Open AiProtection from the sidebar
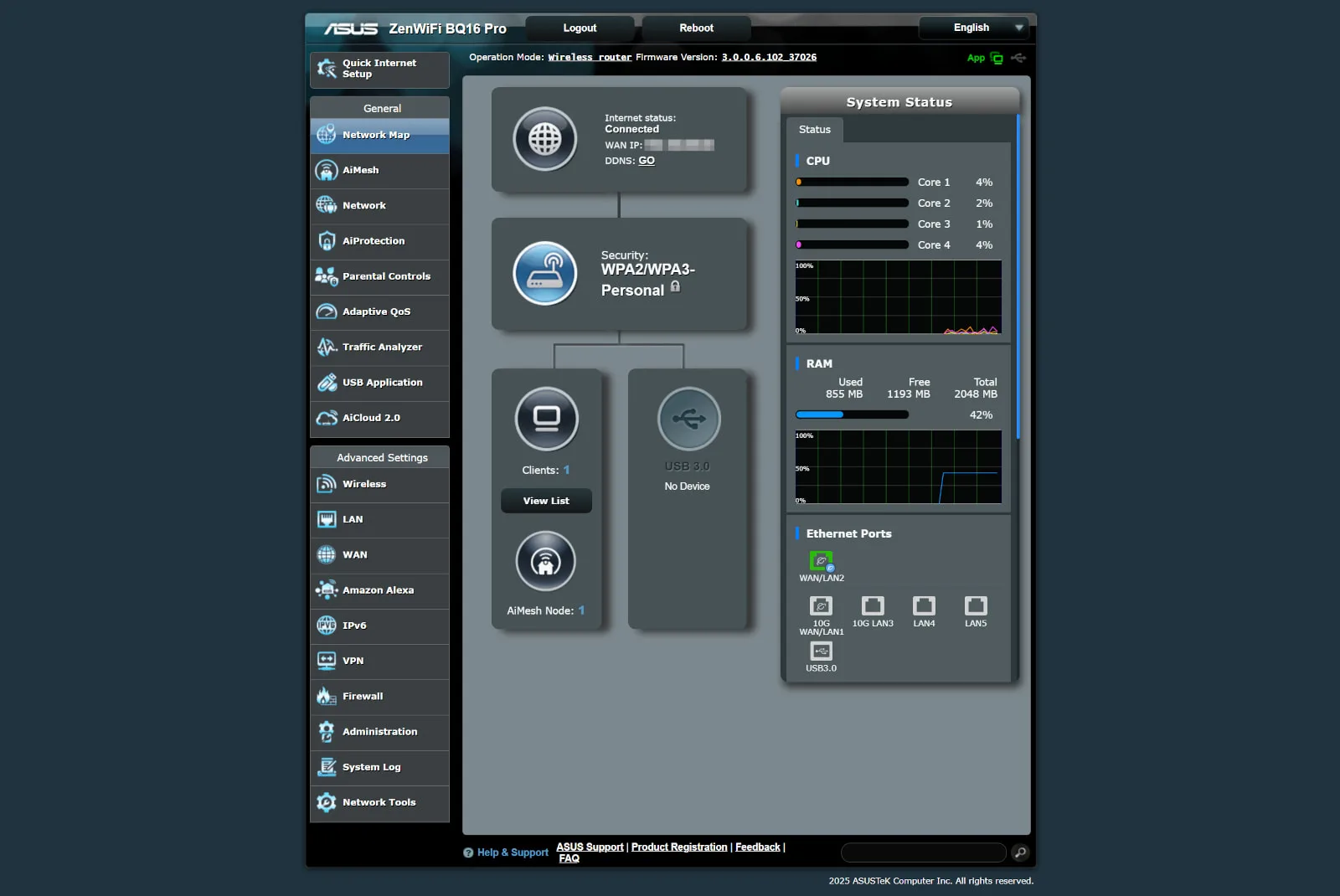This screenshot has width=1340, height=896. pos(373,240)
